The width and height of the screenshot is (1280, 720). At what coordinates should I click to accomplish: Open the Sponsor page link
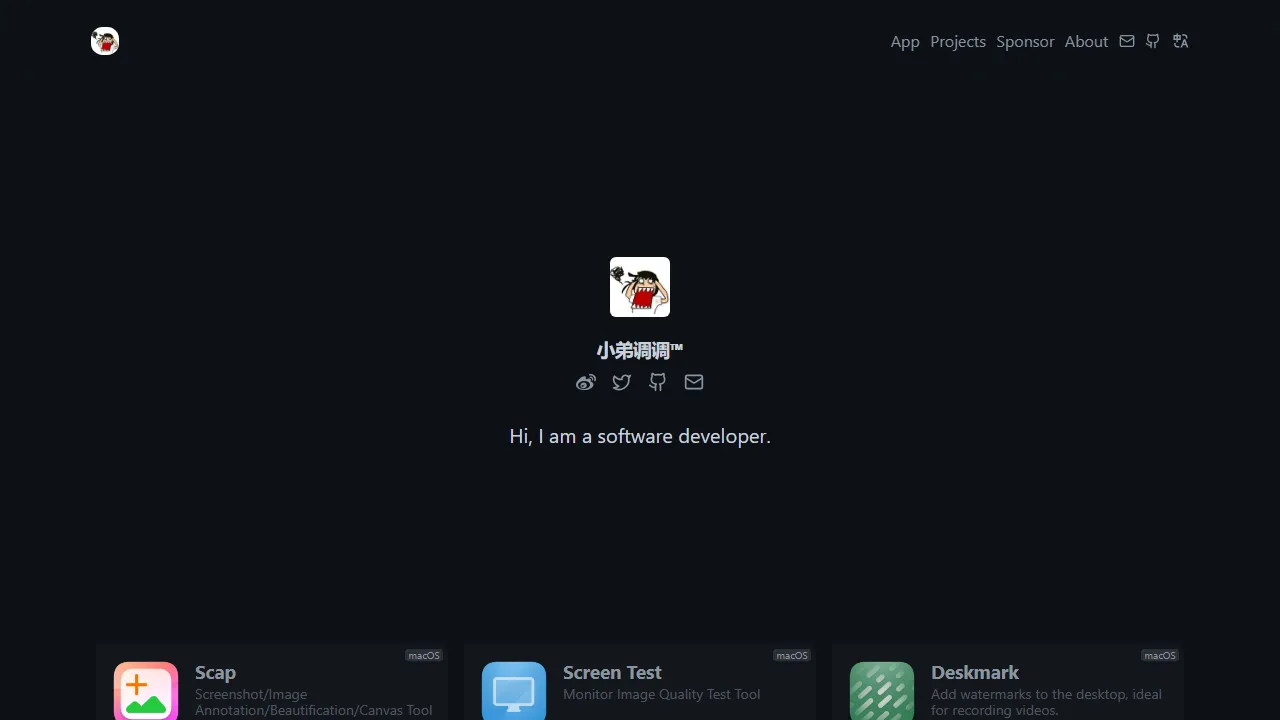pyautogui.click(x=1025, y=41)
